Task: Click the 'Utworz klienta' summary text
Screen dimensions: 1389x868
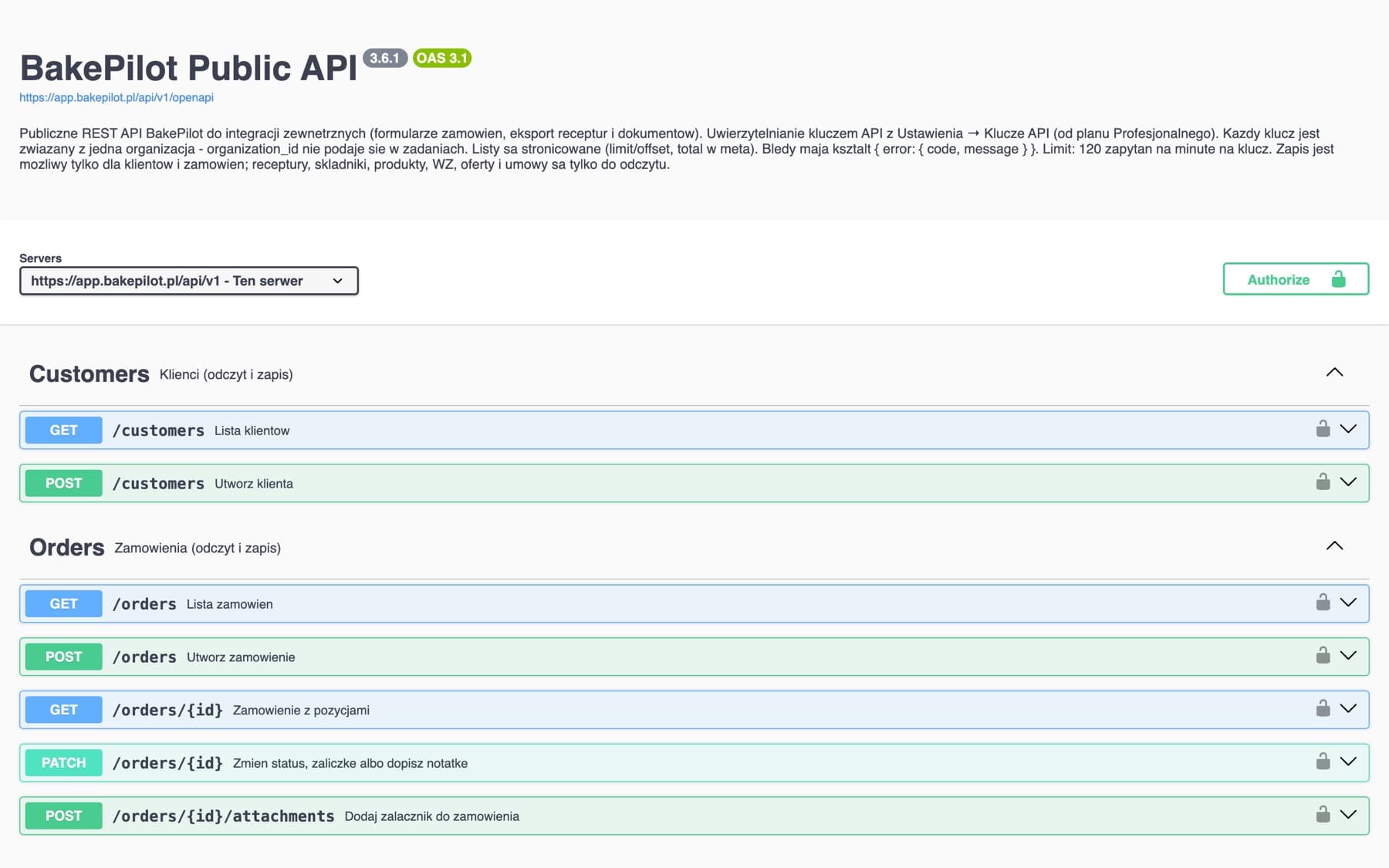Action: (254, 484)
